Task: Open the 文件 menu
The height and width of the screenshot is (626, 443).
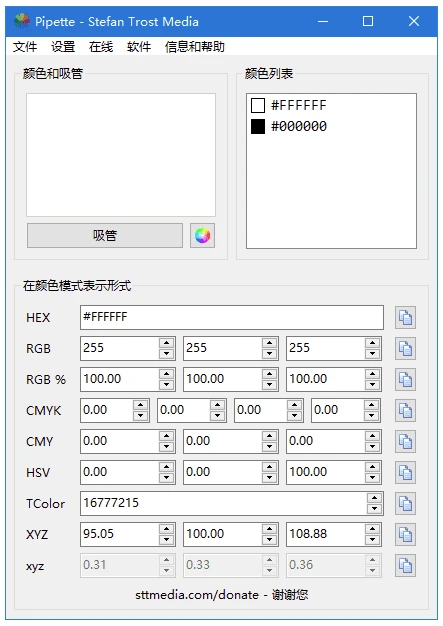Action: 25,47
